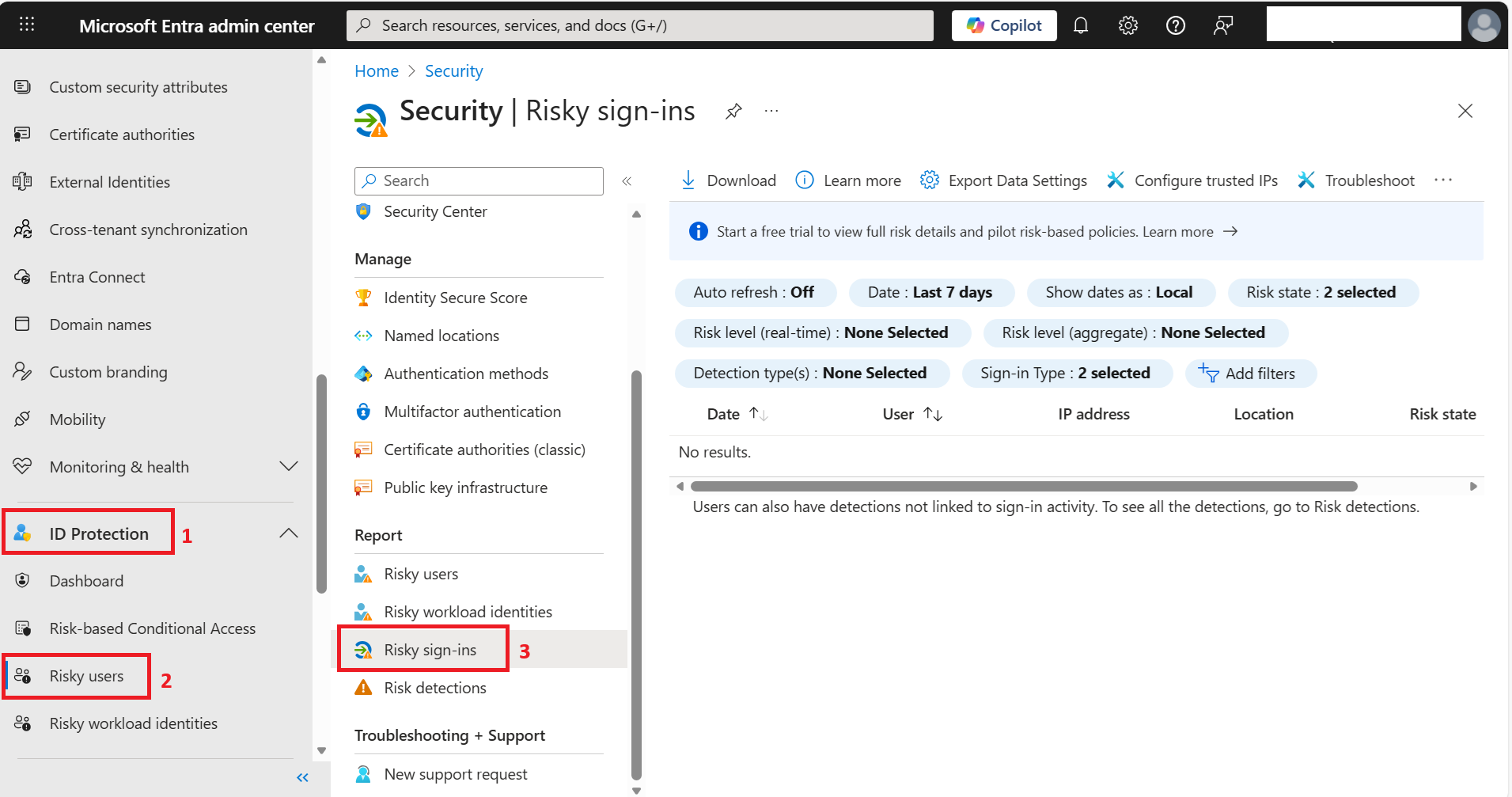This screenshot has height=797, width=1512.
Task: Open Detection type(s) filter
Action: coord(812,373)
